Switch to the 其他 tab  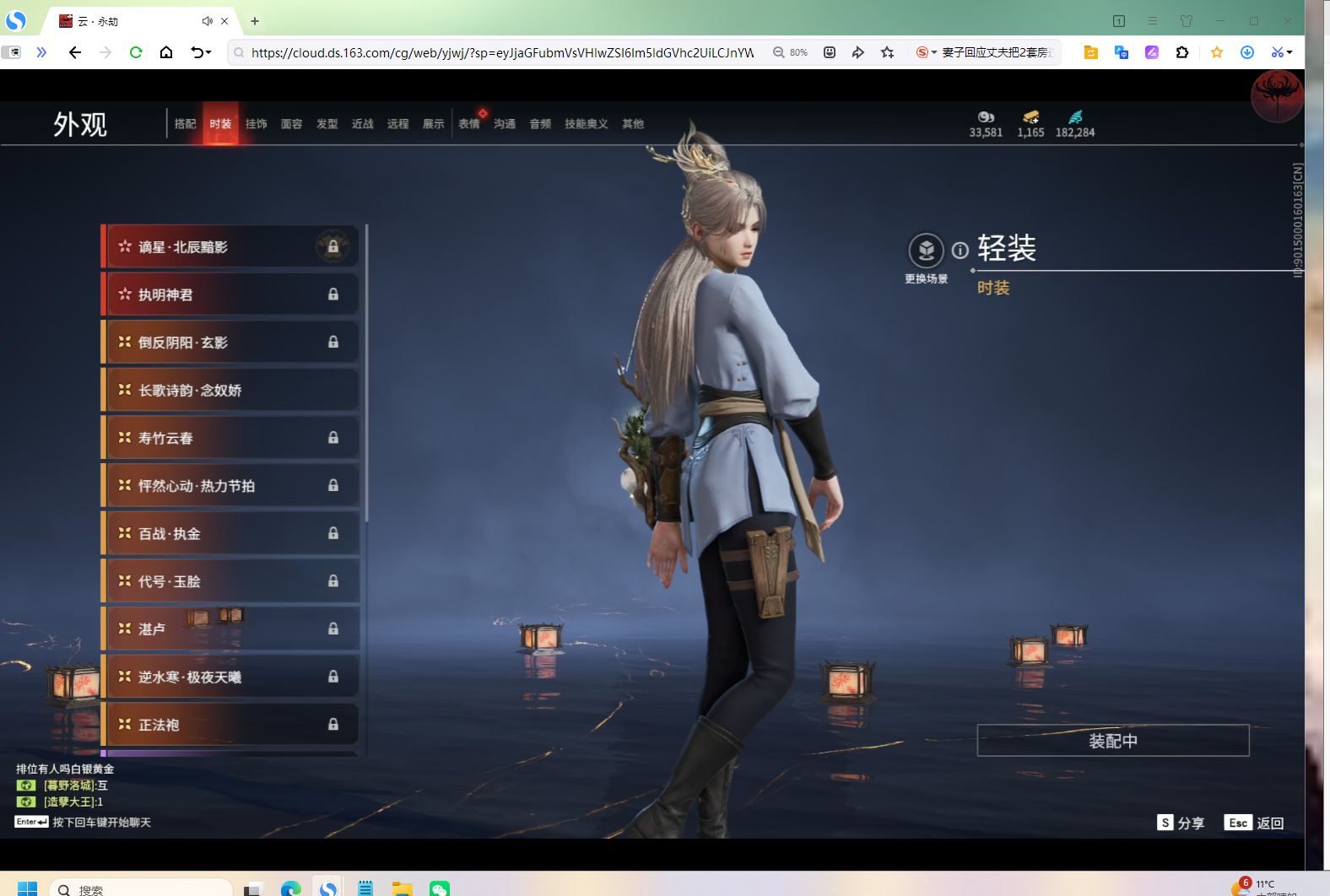633,124
